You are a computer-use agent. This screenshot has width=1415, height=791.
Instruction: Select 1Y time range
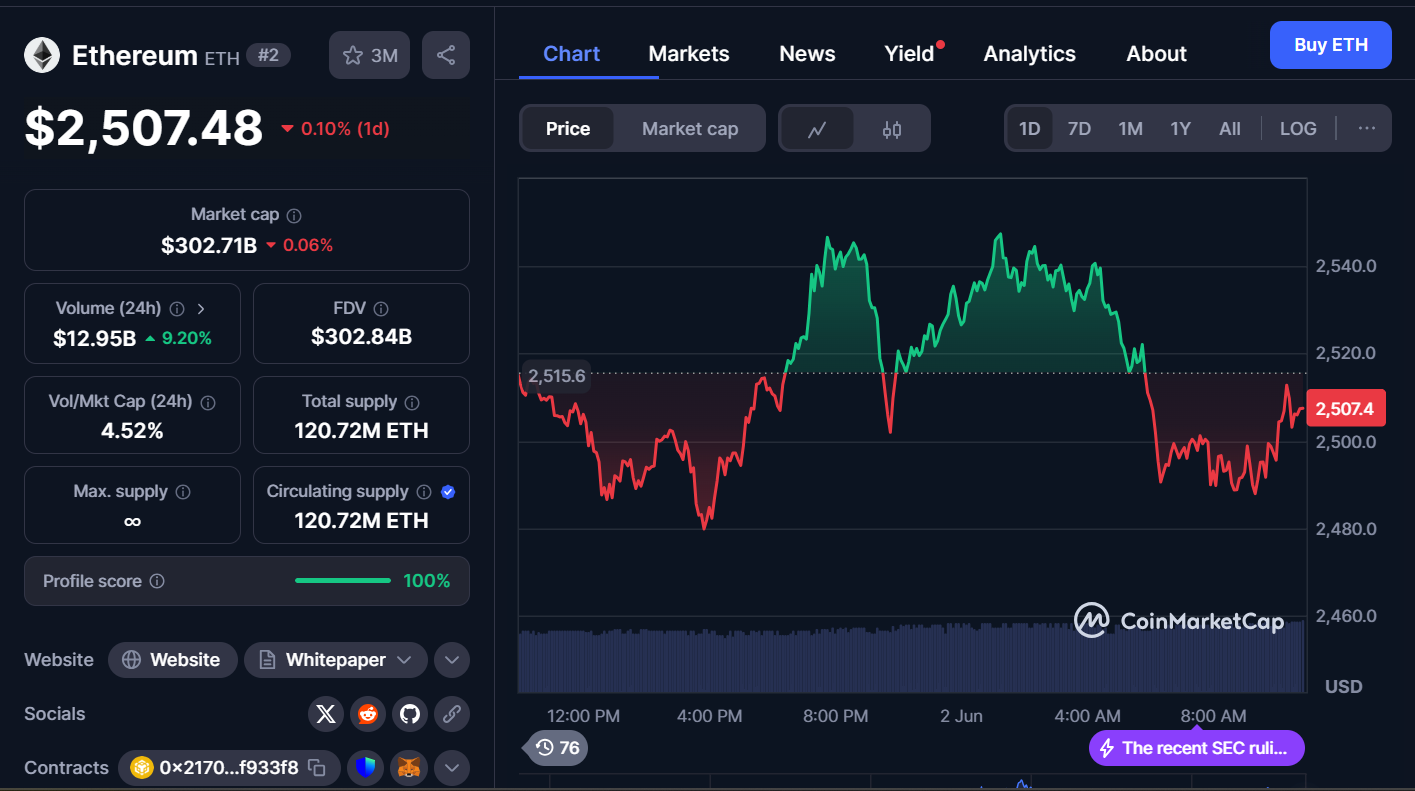(x=1181, y=129)
